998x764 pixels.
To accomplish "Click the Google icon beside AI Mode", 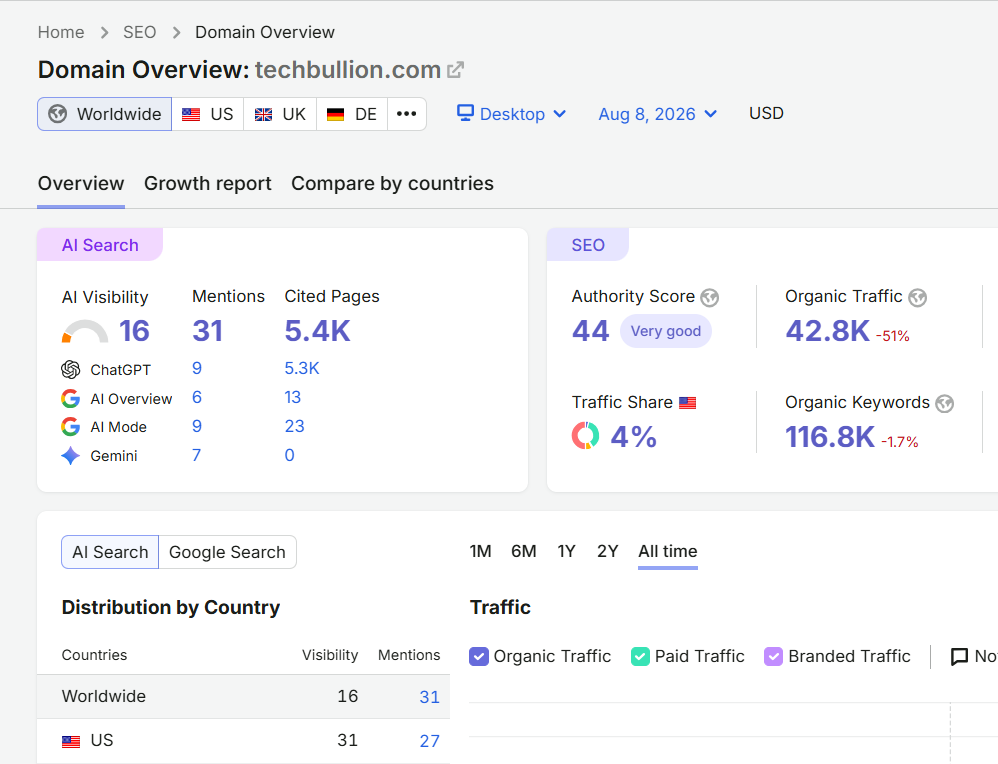I will coord(71,427).
